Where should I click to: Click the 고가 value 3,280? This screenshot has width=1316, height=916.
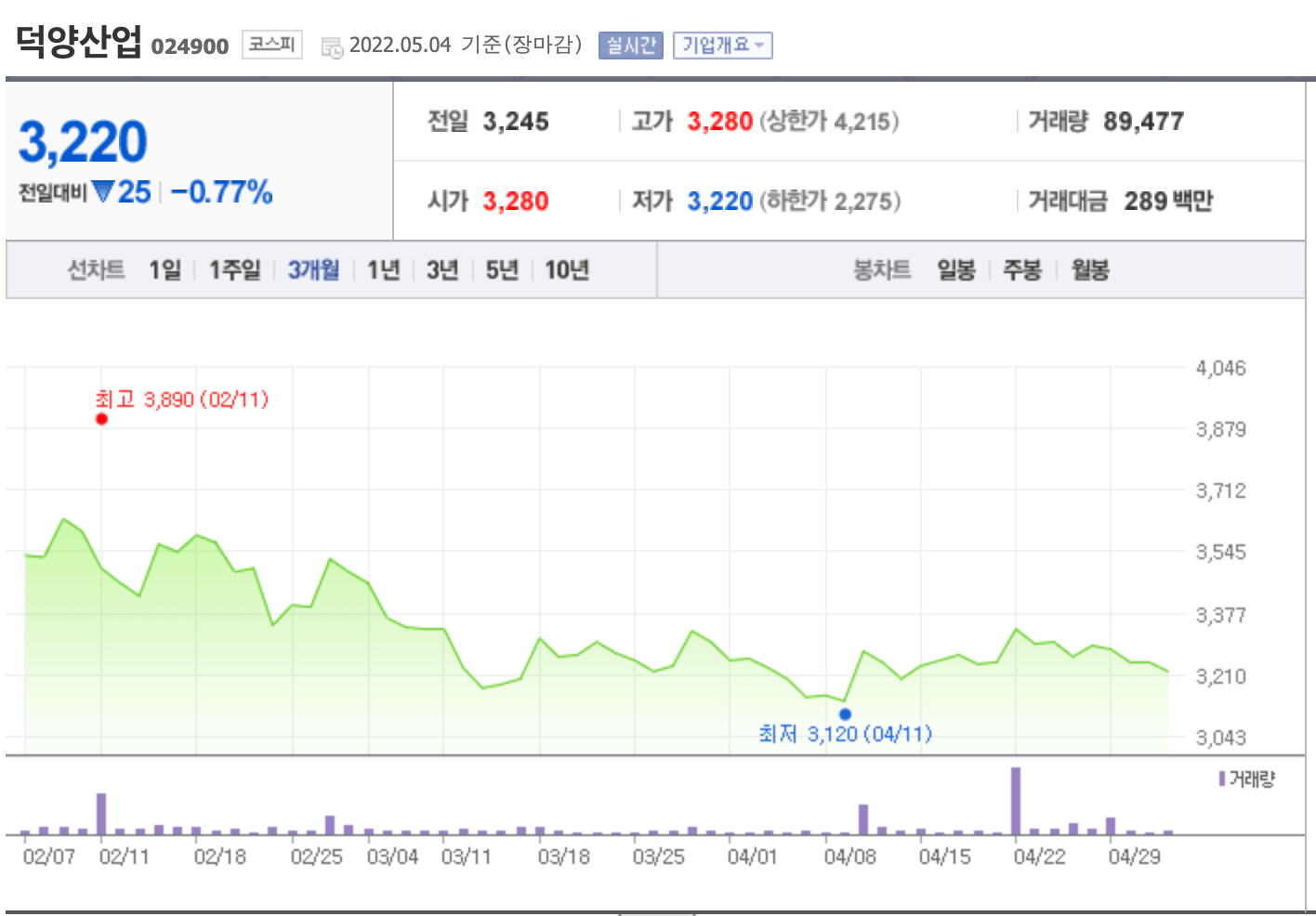[x=720, y=122]
